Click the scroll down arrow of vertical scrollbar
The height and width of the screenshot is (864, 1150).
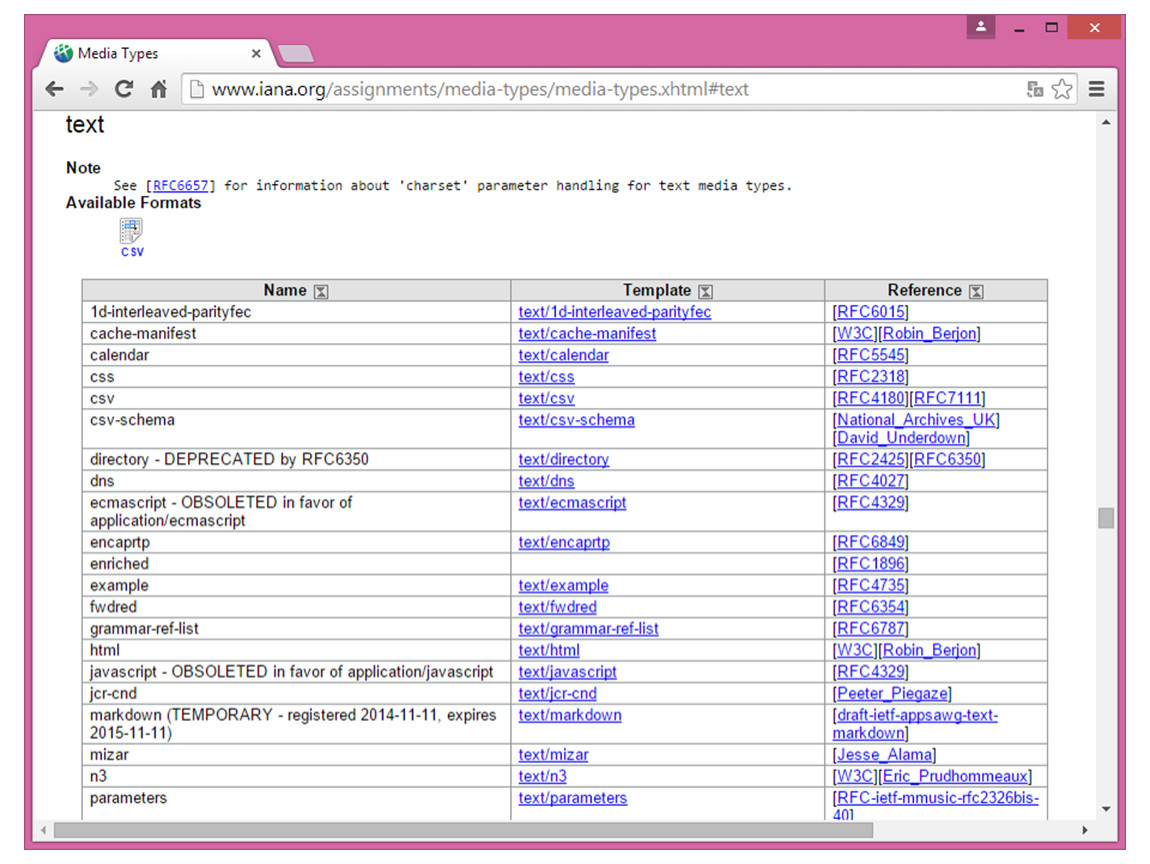coord(1106,809)
